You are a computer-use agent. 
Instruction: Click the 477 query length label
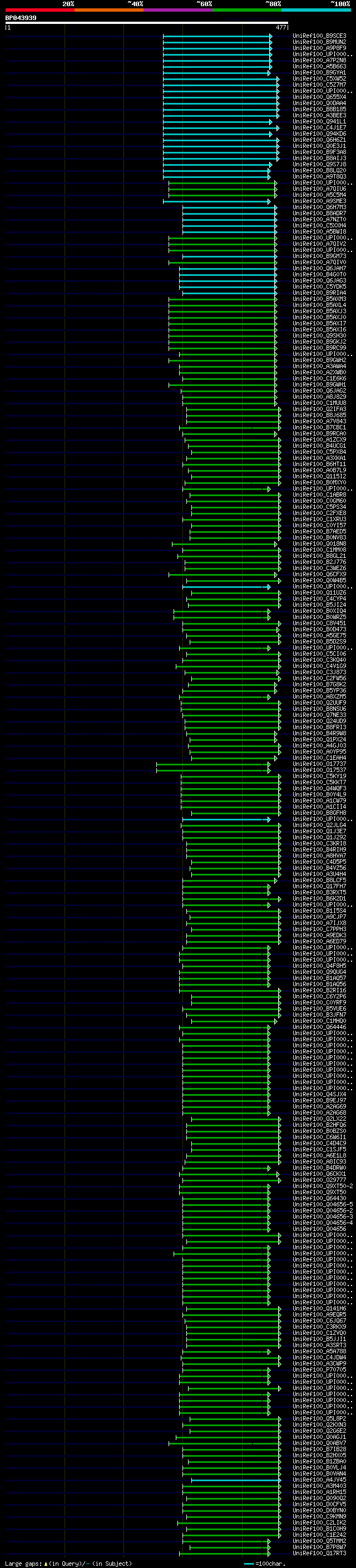tap(280, 27)
